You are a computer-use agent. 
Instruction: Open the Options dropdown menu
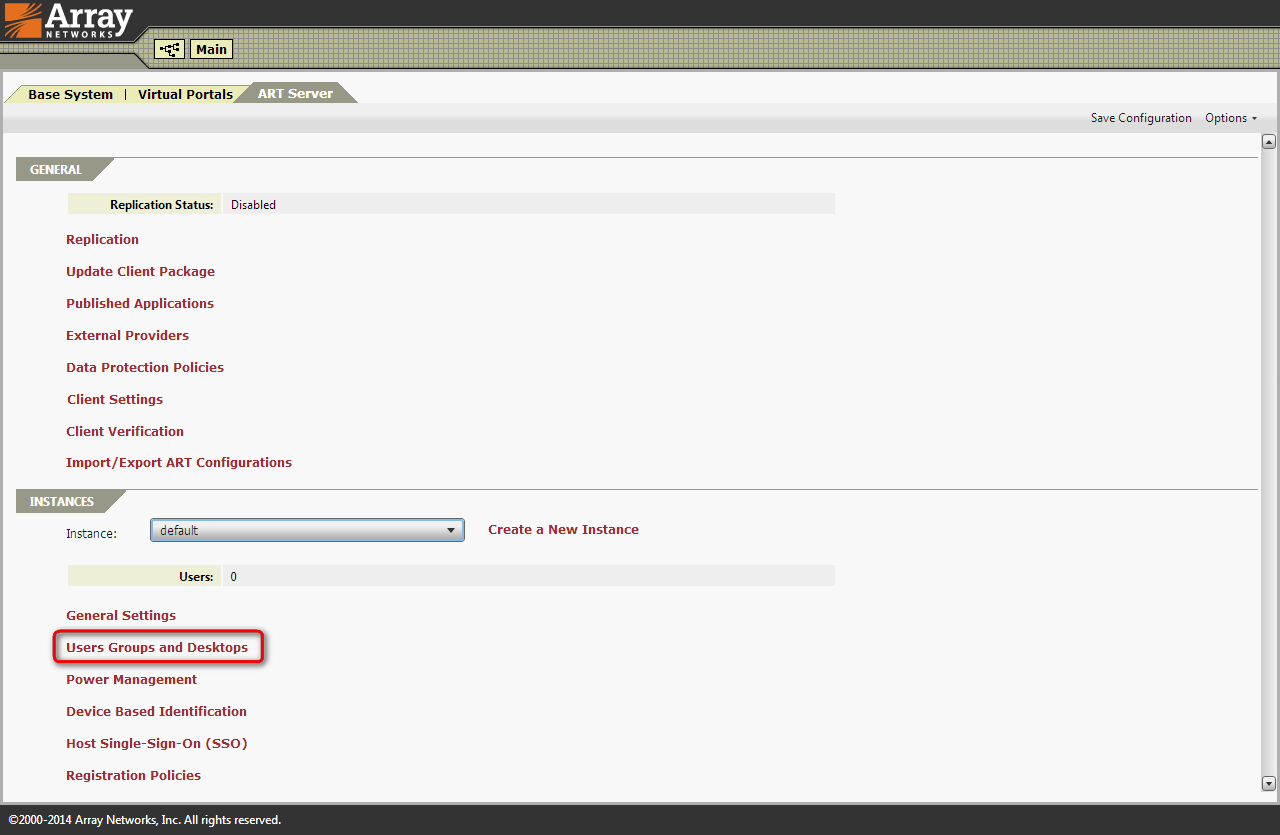[x=1231, y=118]
